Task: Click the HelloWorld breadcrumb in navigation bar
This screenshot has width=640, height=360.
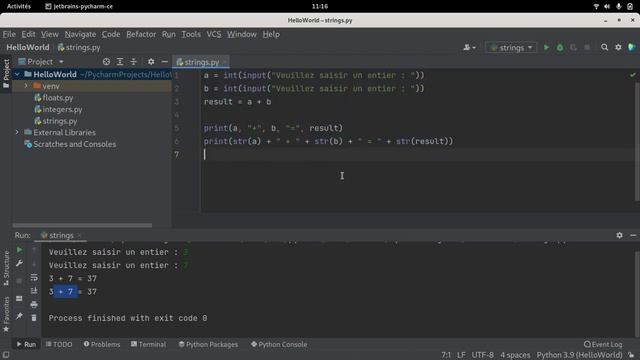Action: [28, 47]
